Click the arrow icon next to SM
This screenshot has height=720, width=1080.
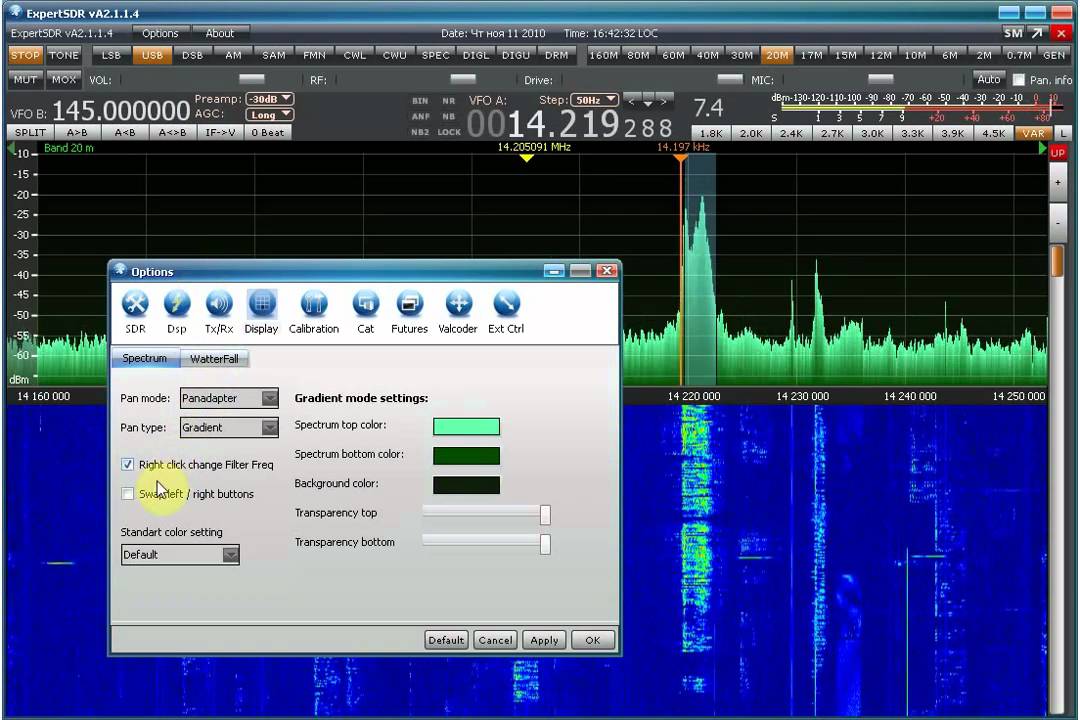click(x=1037, y=33)
